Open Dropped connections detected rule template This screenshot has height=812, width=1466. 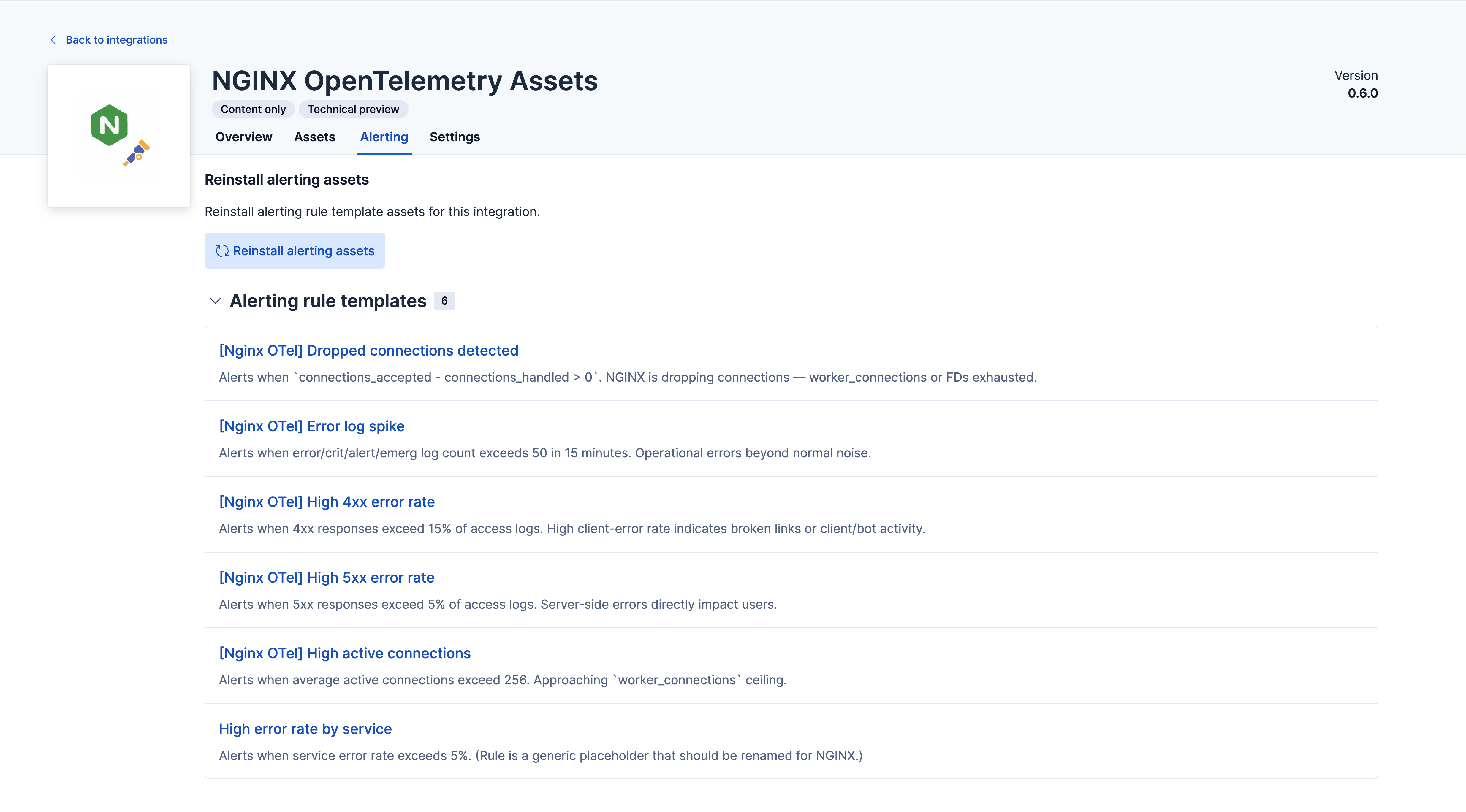[x=369, y=351]
